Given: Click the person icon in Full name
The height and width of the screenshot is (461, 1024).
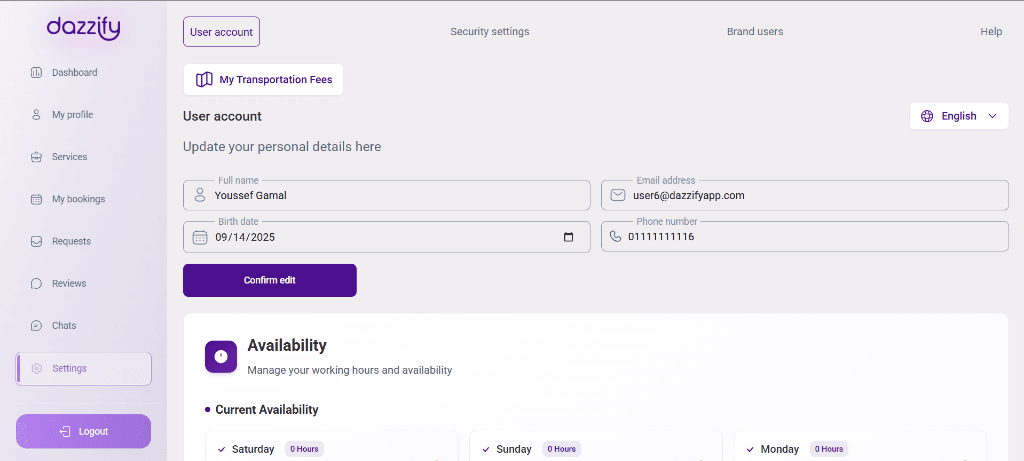Looking at the screenshot, I should coord(200,195).
